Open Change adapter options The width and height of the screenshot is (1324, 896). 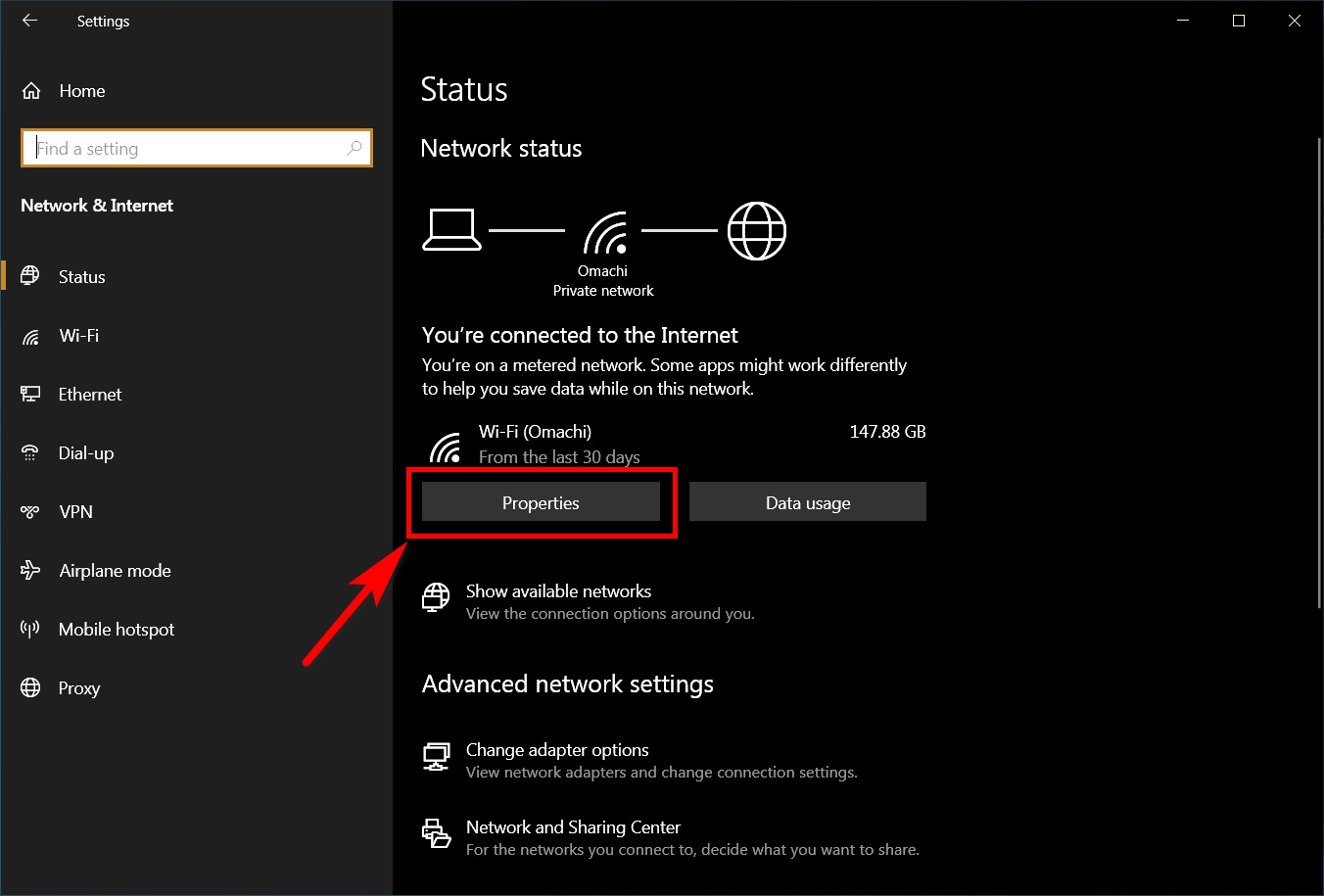[557, 749]
